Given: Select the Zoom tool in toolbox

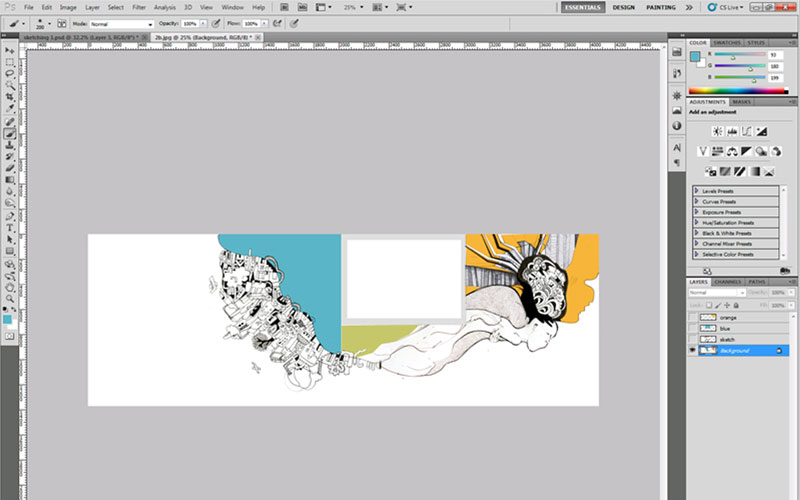Looking at the screenshot, I should click(10, 298).
